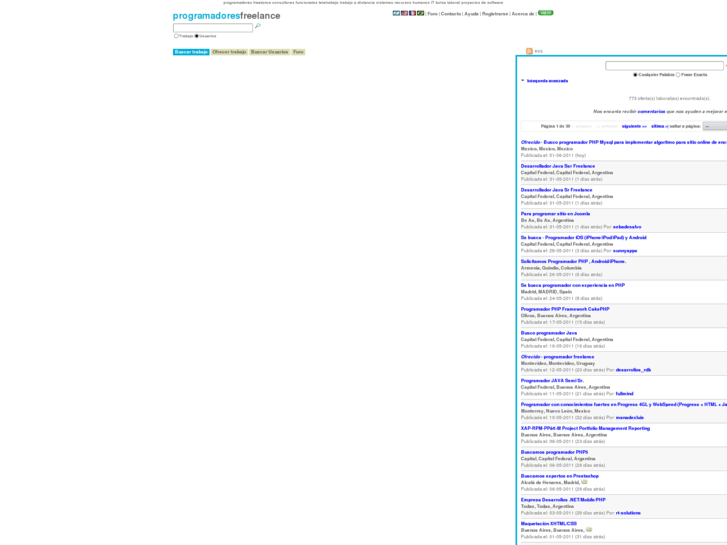Click the magnifier search icon by the header search box
The width and height of the screenshot is (727, 545).
[x=258, y=26]
